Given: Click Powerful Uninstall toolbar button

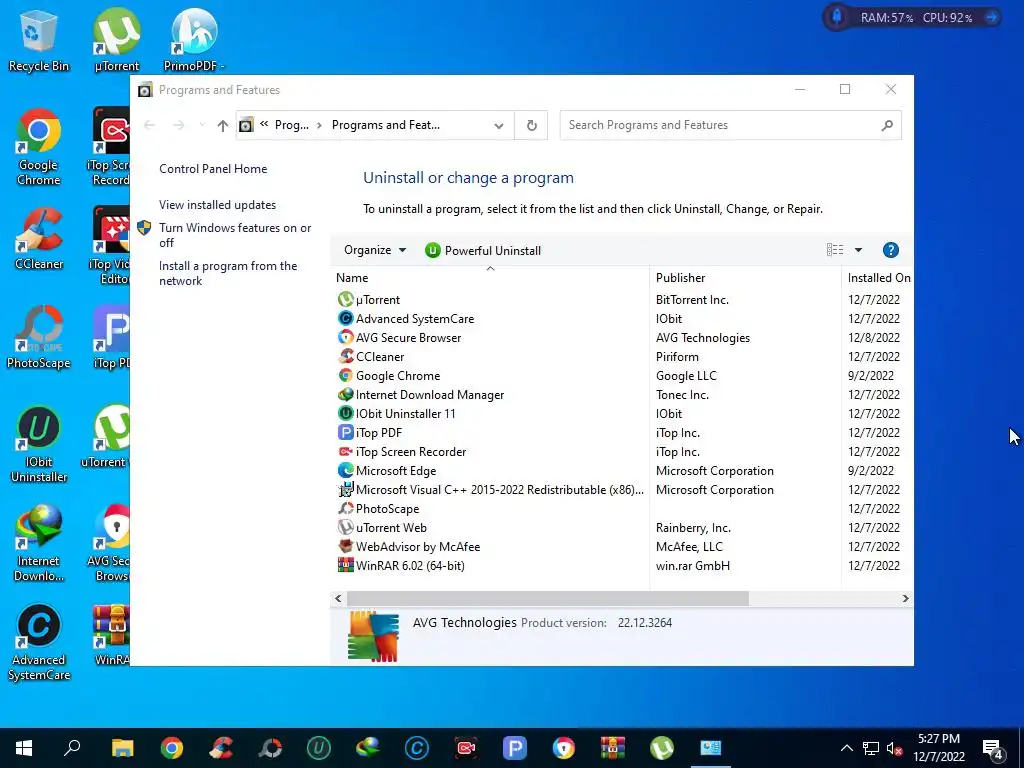Looking at the screenshot, I should pyautogui.click(x=483, y=250).
